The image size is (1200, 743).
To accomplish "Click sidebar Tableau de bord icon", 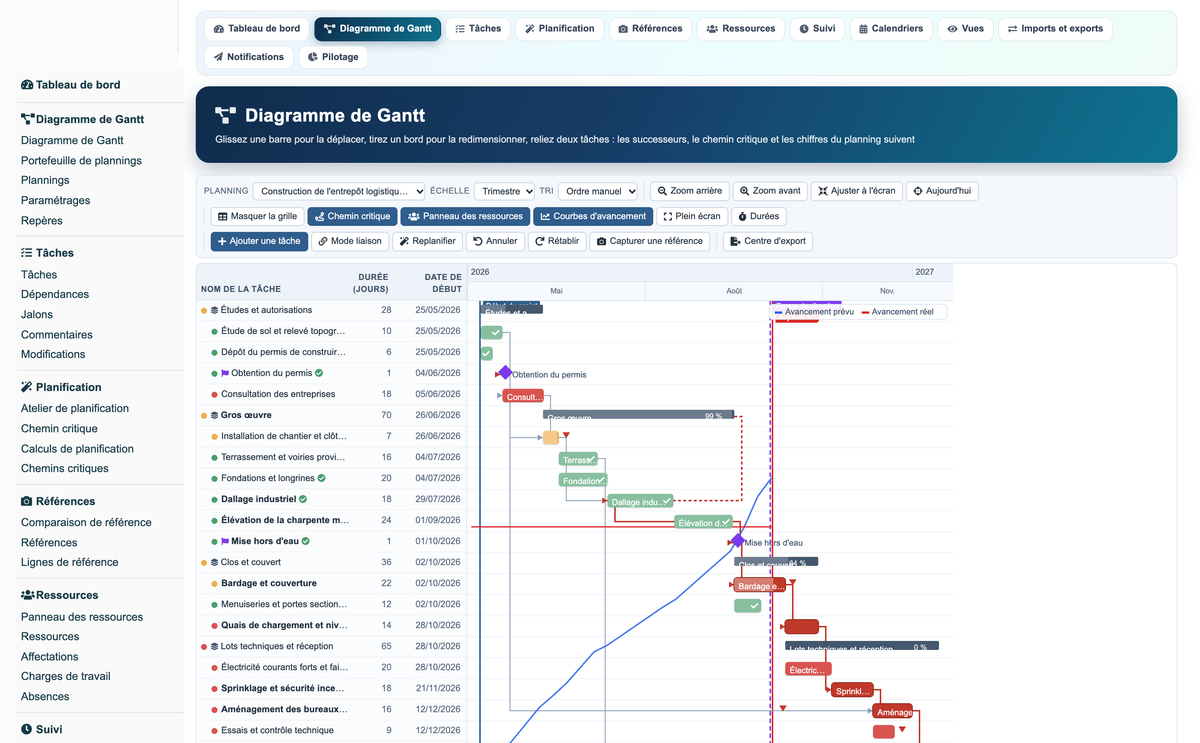I will pos(27,85).
